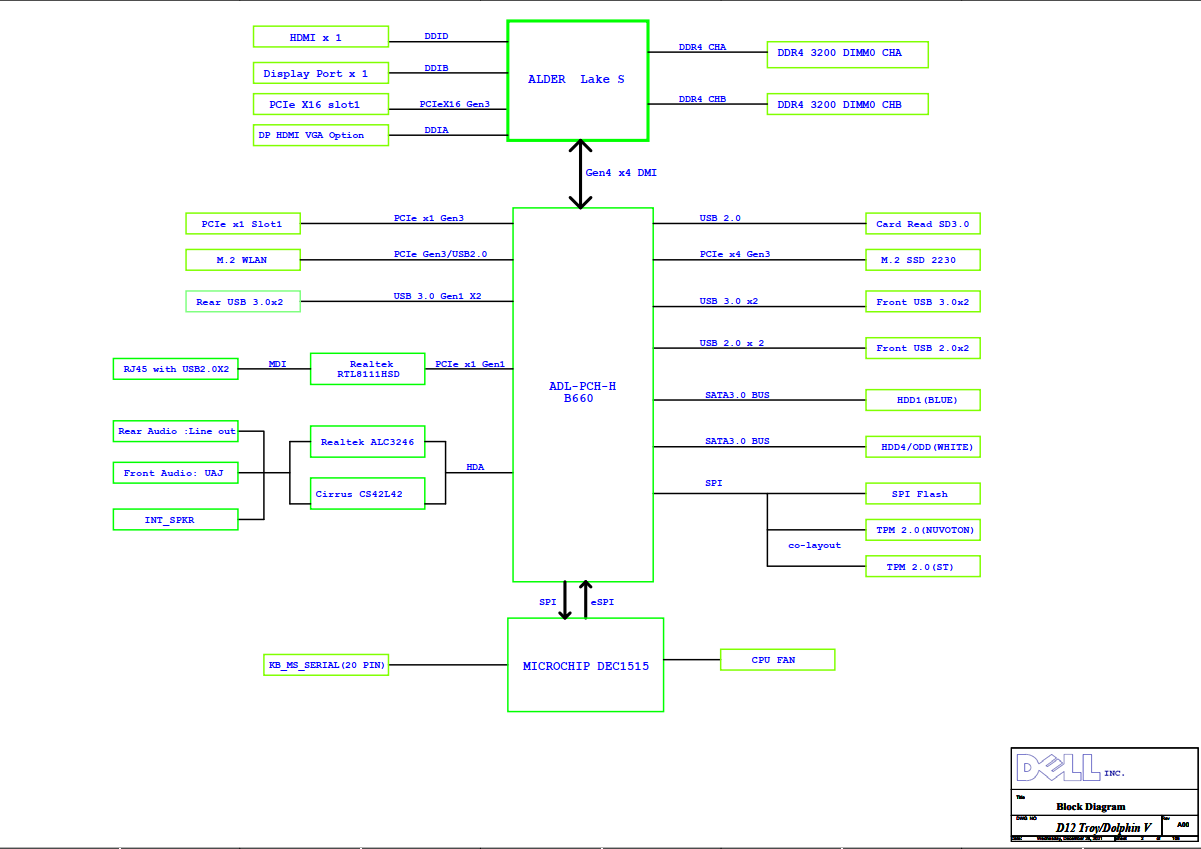
Task: Click the DDR4 3200 DIMM0 CHA box
Action: (847, 54)
